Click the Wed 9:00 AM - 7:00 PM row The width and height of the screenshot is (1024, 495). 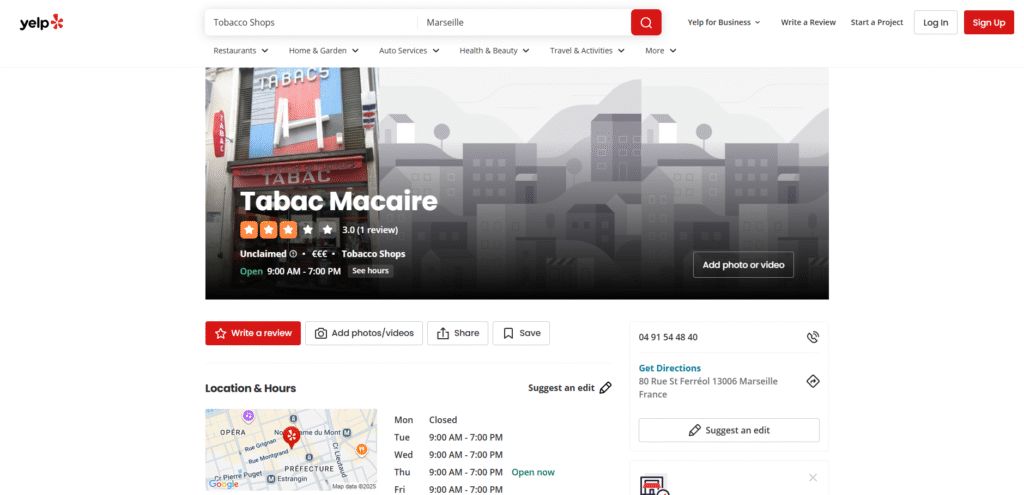(x=449, y=455)
